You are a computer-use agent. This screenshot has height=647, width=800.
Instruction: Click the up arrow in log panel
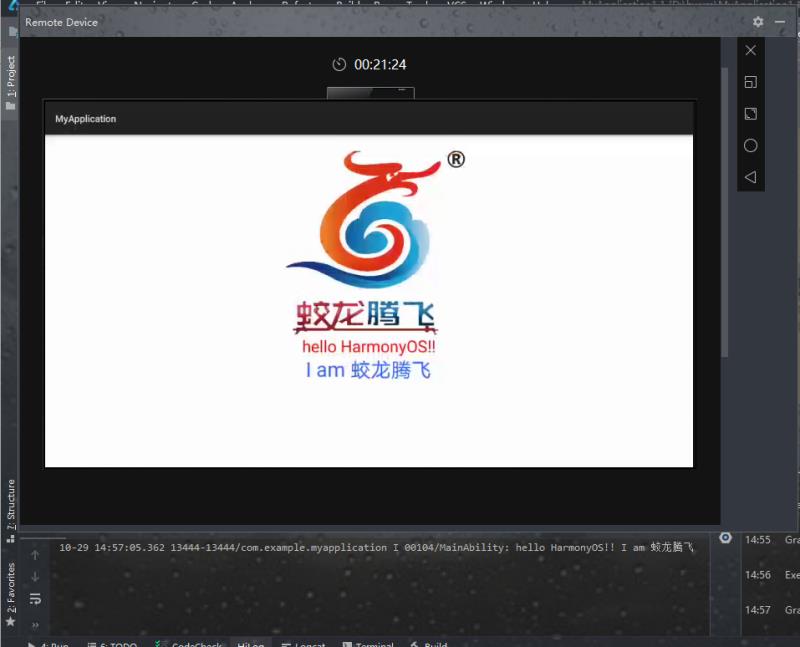pyautogui.click(x=35, y=555)
